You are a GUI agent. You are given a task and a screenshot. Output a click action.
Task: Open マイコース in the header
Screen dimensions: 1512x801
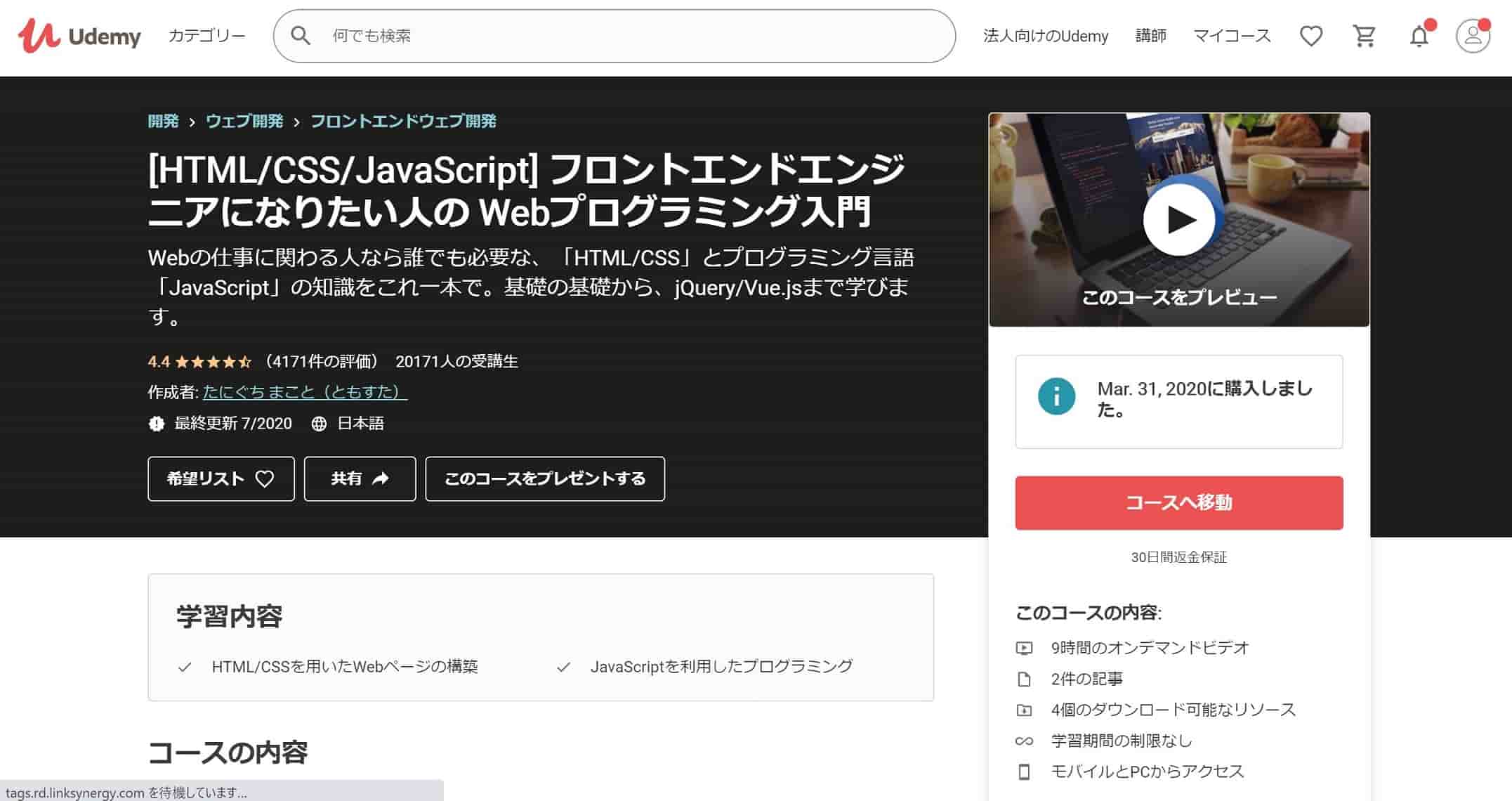(1232, 36)
